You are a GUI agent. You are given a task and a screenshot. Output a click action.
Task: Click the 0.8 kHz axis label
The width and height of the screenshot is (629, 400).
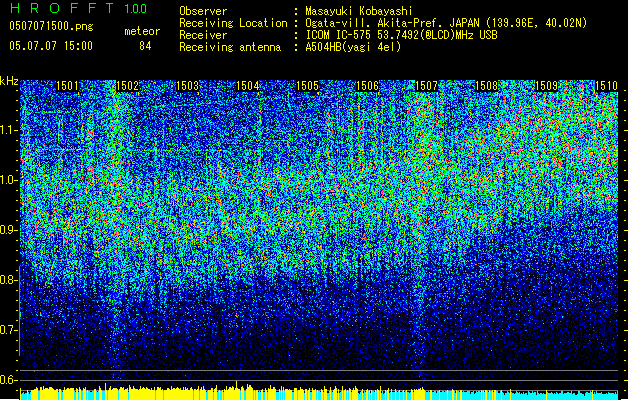(9, 280)
